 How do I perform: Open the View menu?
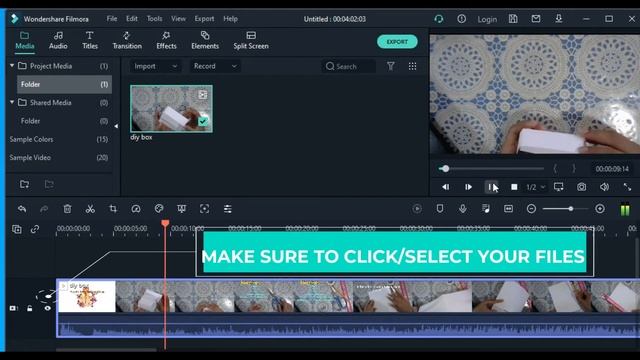pyautogui.click(x=178, y=19)
